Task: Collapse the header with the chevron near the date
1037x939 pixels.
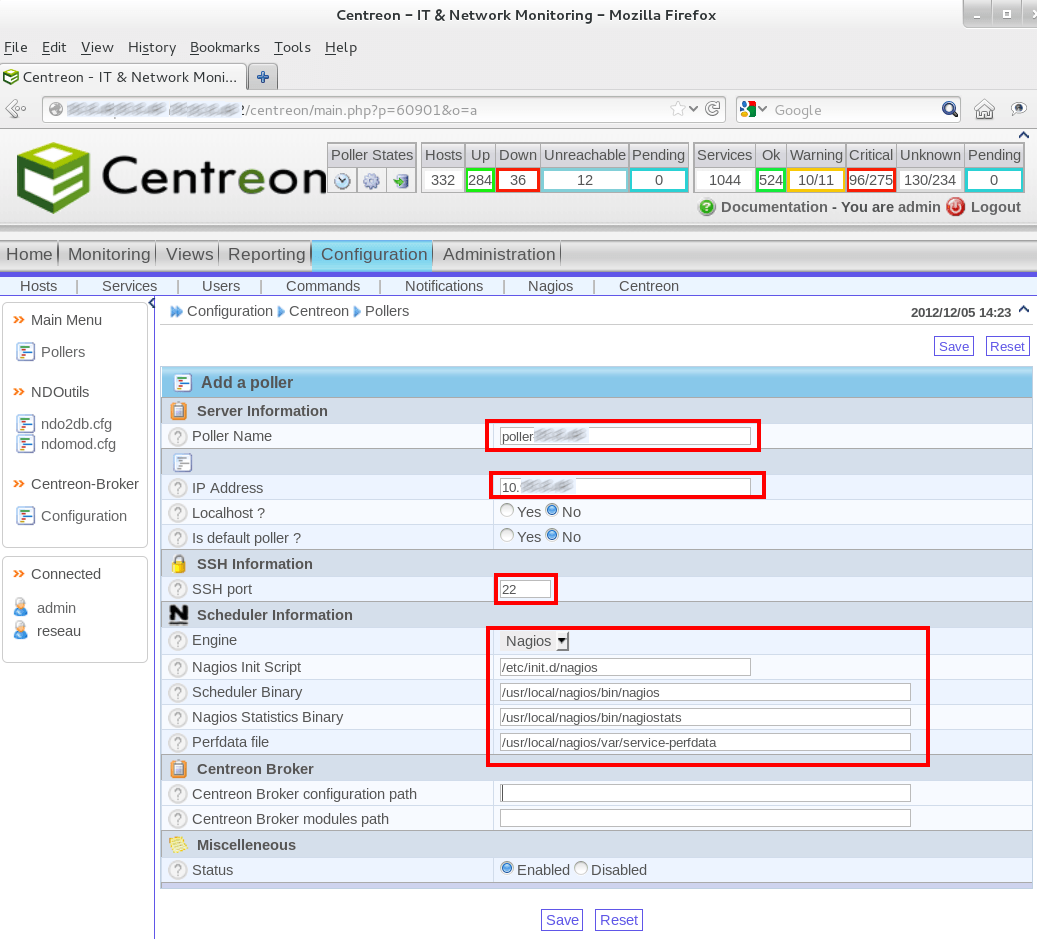Action: [x=1021, y=309]
